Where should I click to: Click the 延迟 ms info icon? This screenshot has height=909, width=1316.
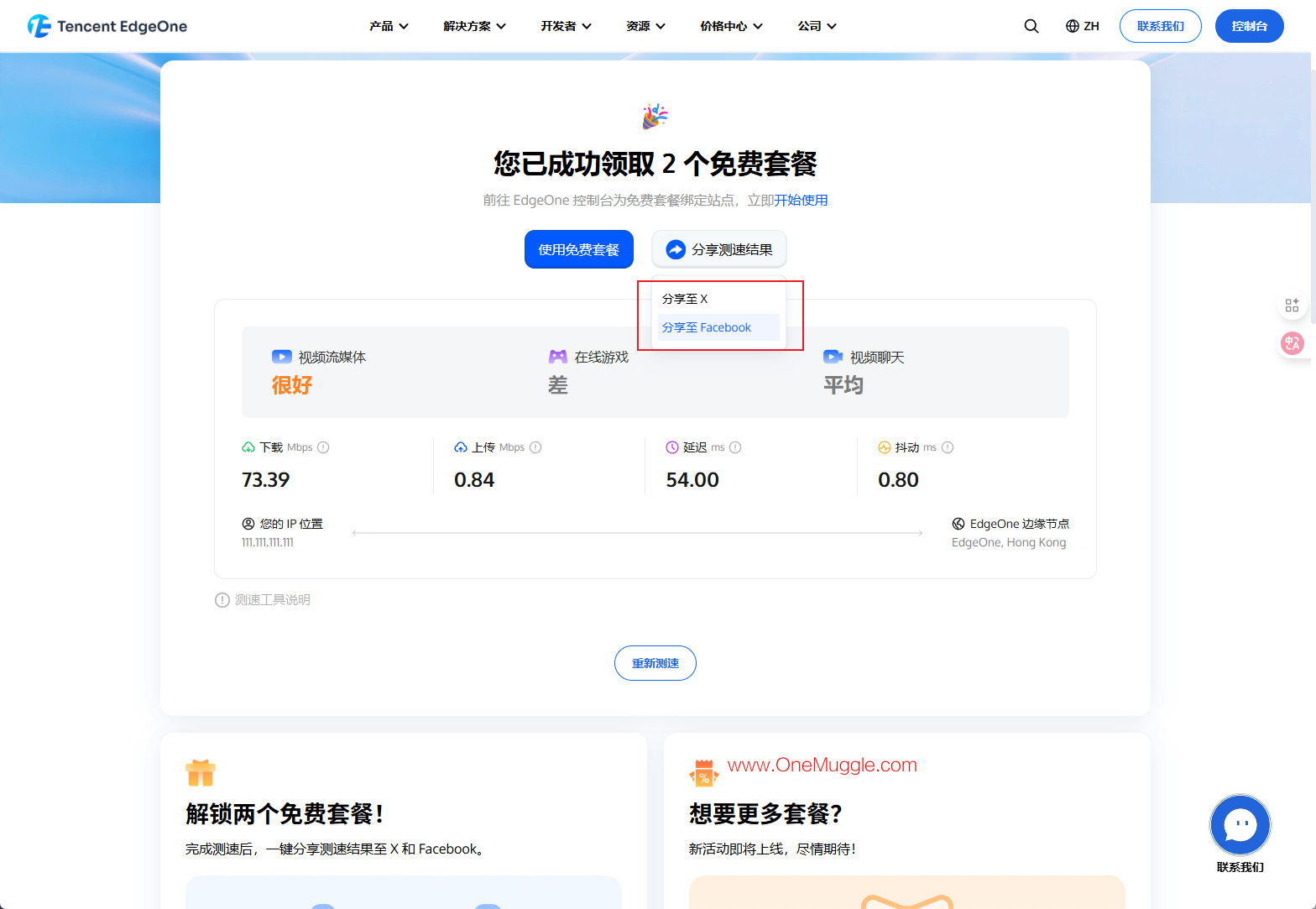coord(735,447)
